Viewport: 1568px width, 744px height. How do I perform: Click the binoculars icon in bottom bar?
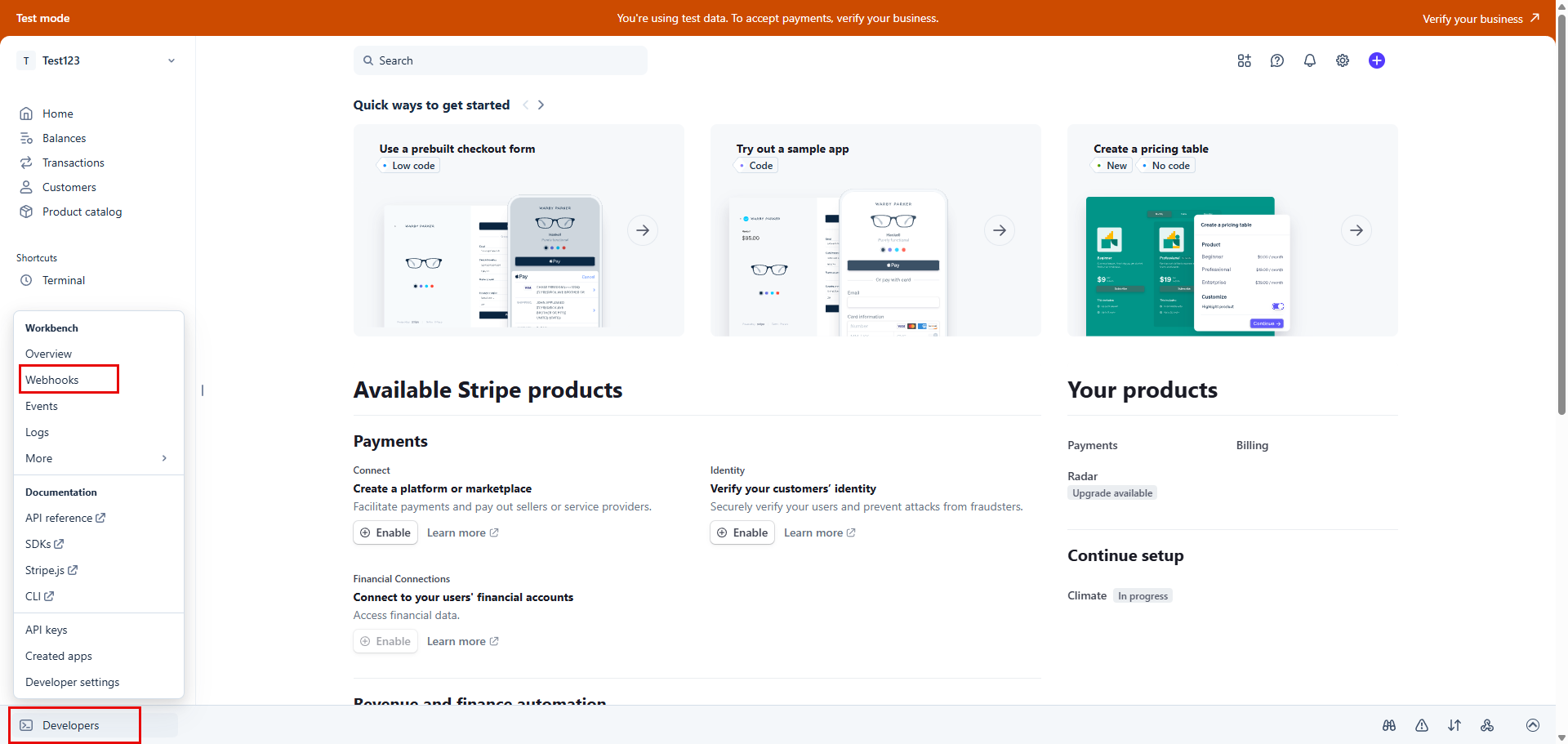1389,725
